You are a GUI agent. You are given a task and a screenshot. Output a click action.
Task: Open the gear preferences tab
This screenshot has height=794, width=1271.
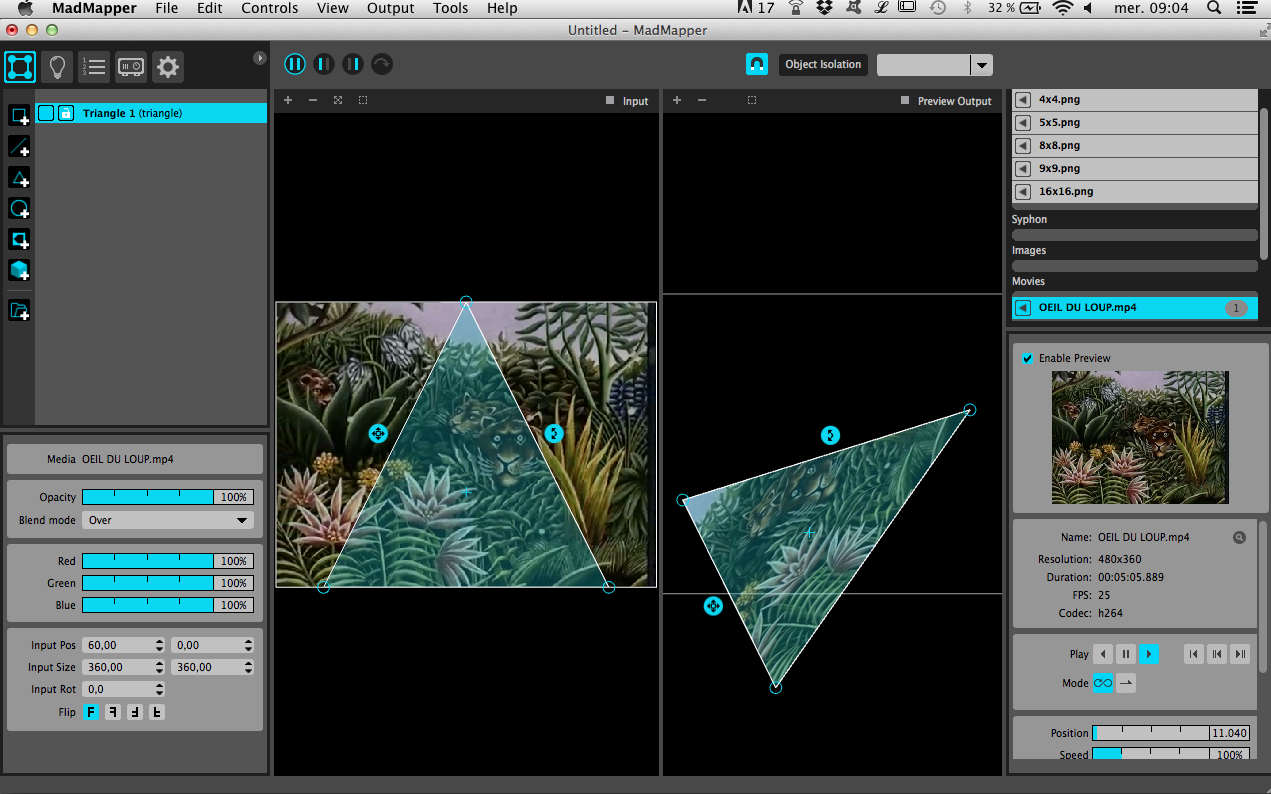[x=168, y=67]
